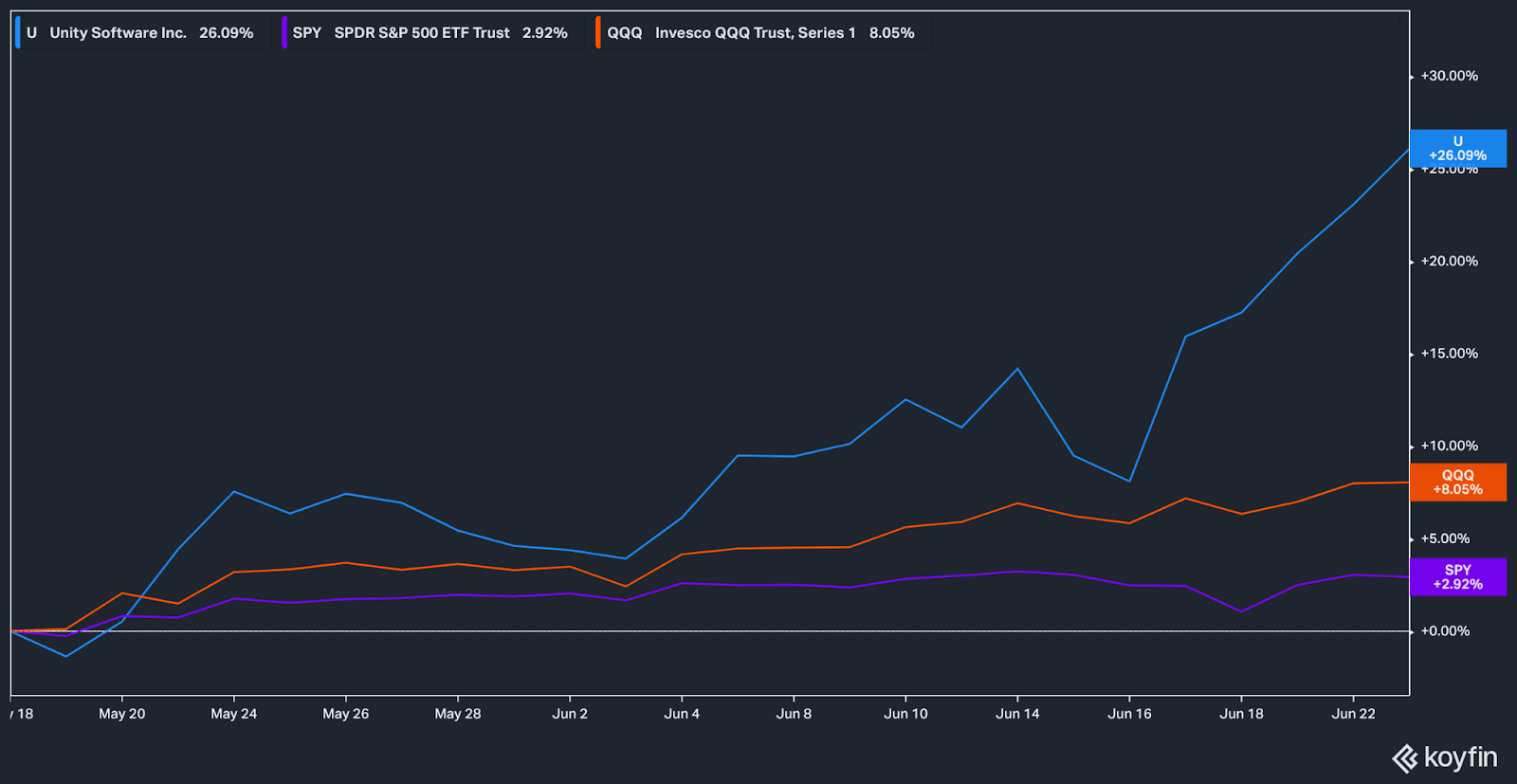The height and width of the screenshot is (784, 1517).
Task: Click the purple SPY +2.92% price tag
Action: coord(1458,577)
